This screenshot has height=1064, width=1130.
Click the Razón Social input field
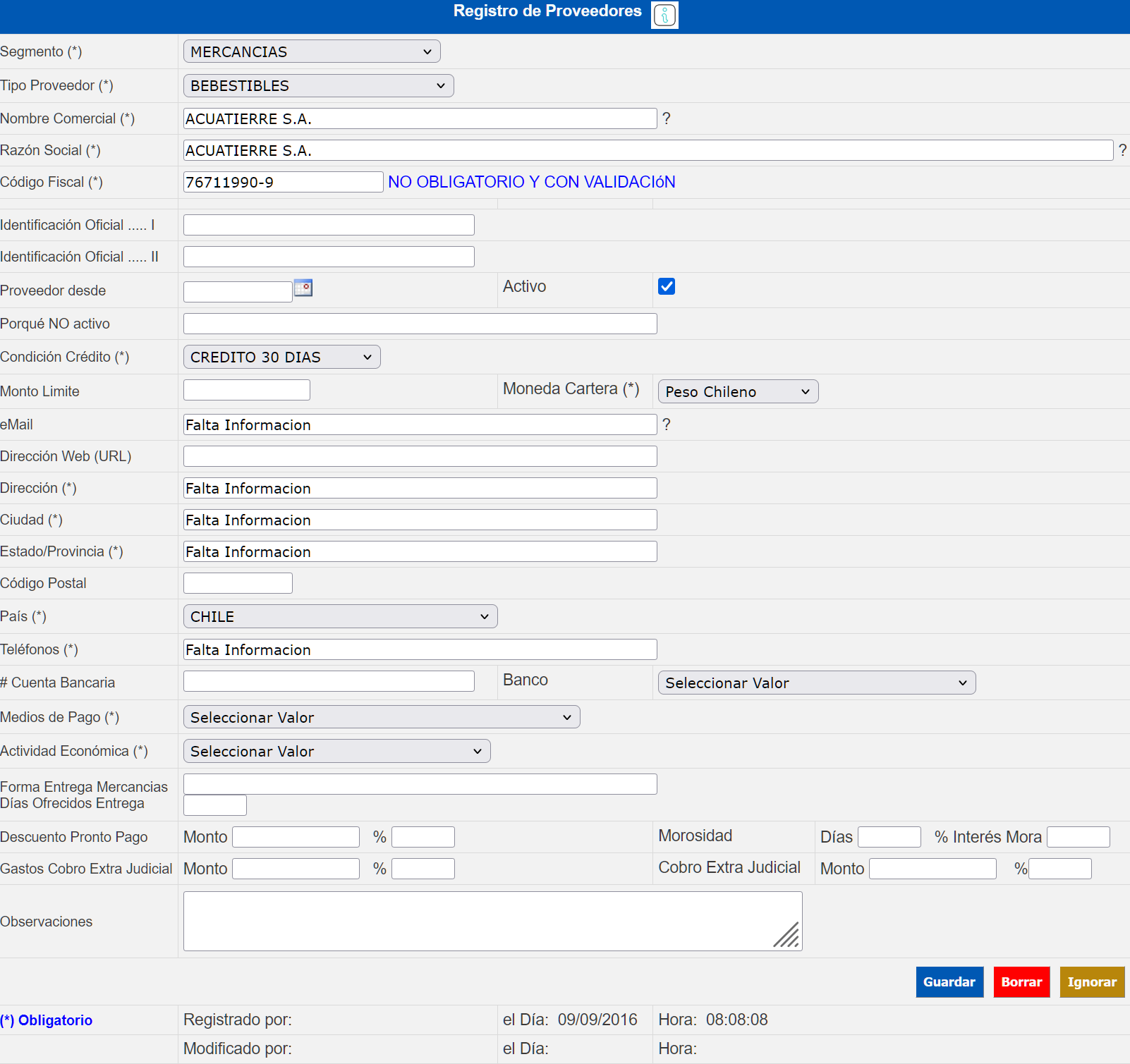[648, 150]
